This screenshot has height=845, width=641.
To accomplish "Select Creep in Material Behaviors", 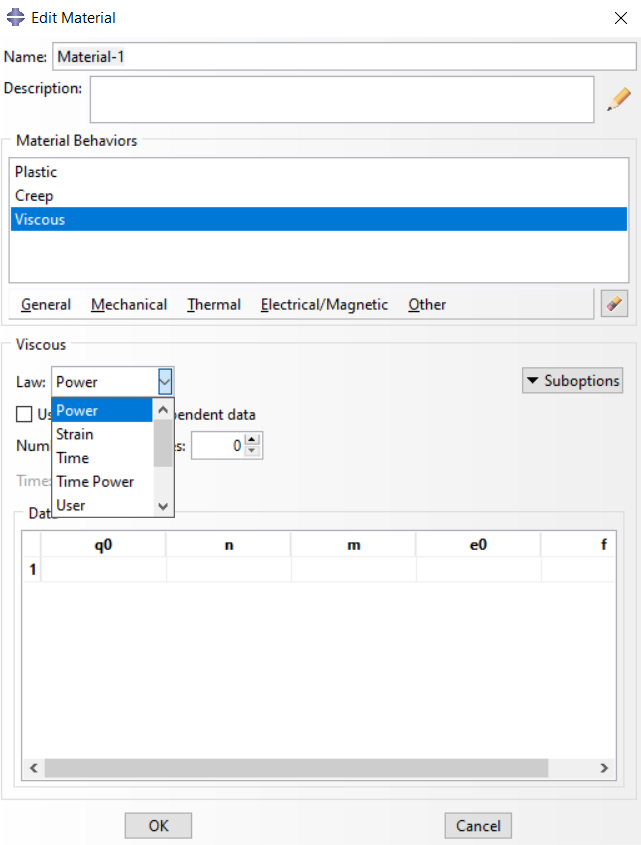I will [319, 196].
